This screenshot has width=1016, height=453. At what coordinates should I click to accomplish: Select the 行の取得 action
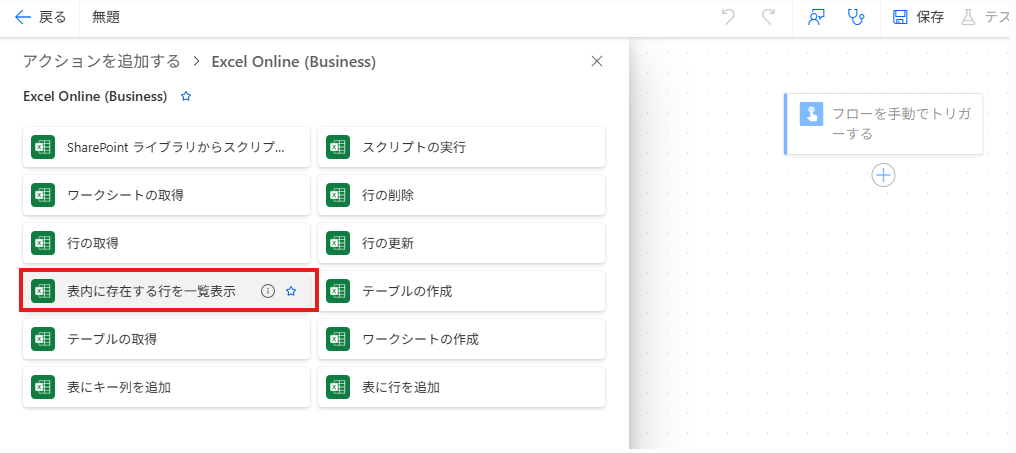click(167, 243)
